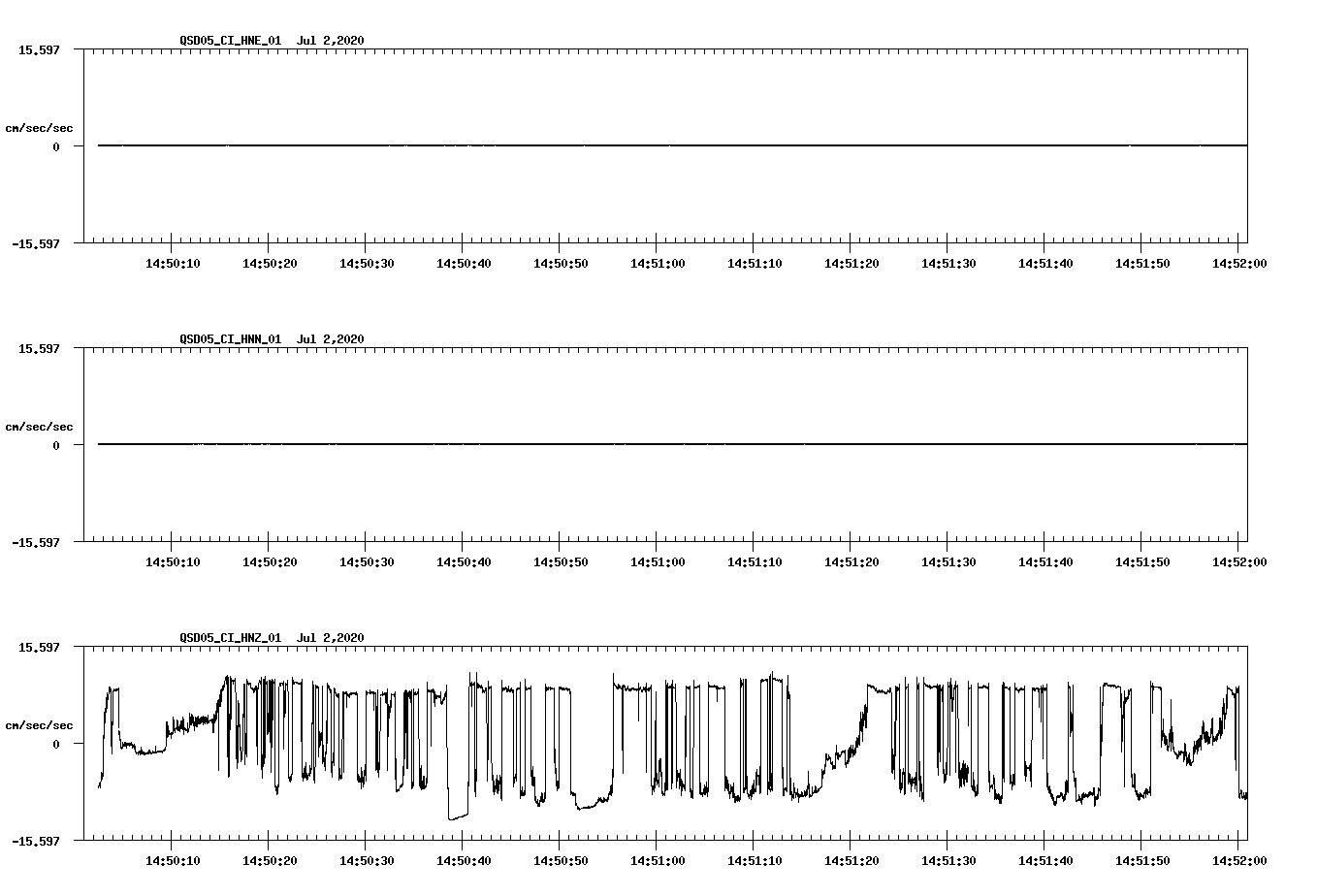Click the QSD05_CI_HNN_01 plot title
Image resolution: width=1317 pixels, height=896 pixels.
pyautogui.click(x=273, y=339)
